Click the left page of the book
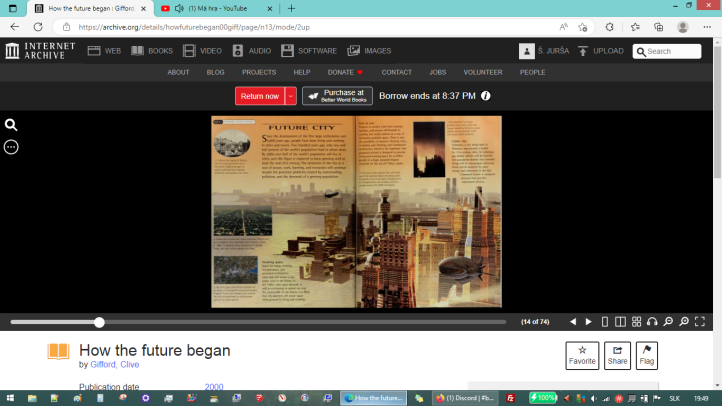 [283, 212]
